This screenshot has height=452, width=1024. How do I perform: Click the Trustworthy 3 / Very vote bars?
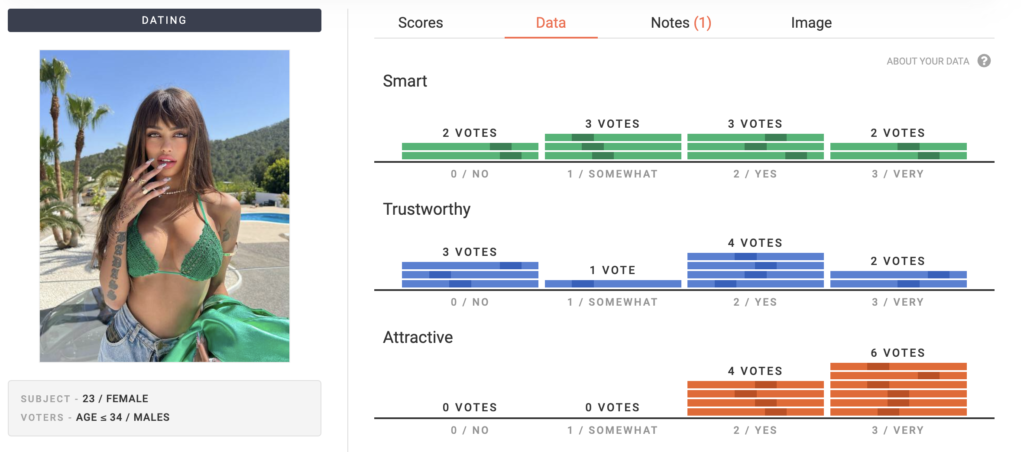tap(899, 279)
